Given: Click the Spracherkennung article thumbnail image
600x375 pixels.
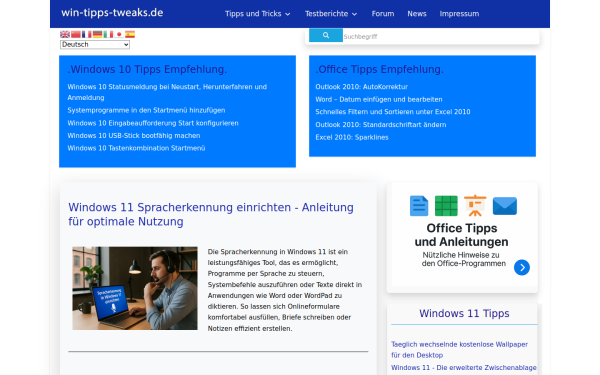Looking at the screenshot, I should pos(135,288).
